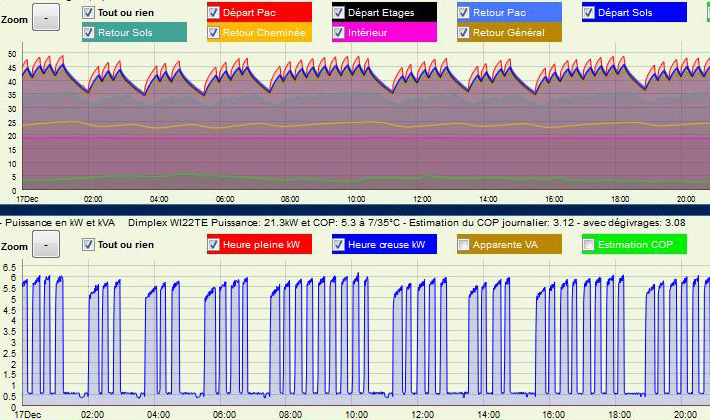Uncheck the Départ Pac series checkbox
Viewport: 710px width, 420px height.
click(214, 13)
